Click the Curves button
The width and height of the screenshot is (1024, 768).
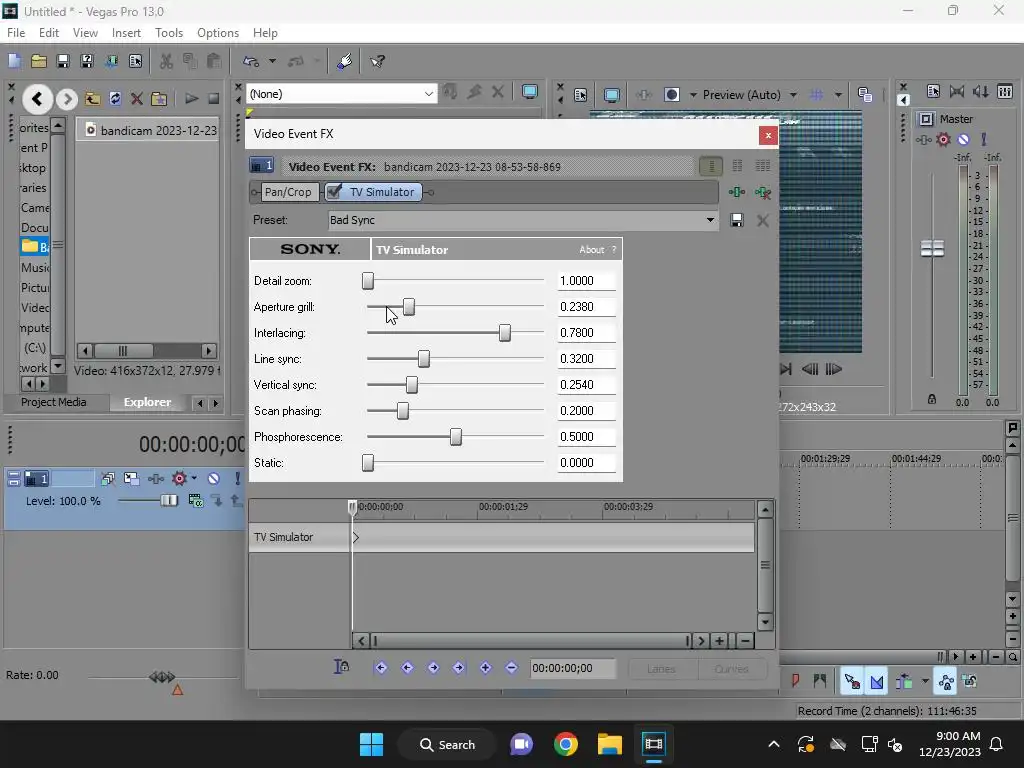point(731,669)
